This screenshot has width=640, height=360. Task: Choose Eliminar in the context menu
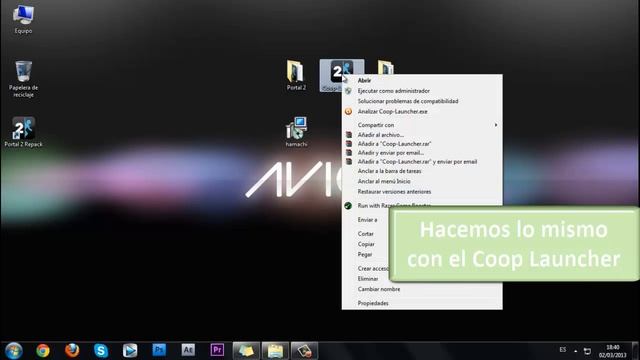[367, 279]
